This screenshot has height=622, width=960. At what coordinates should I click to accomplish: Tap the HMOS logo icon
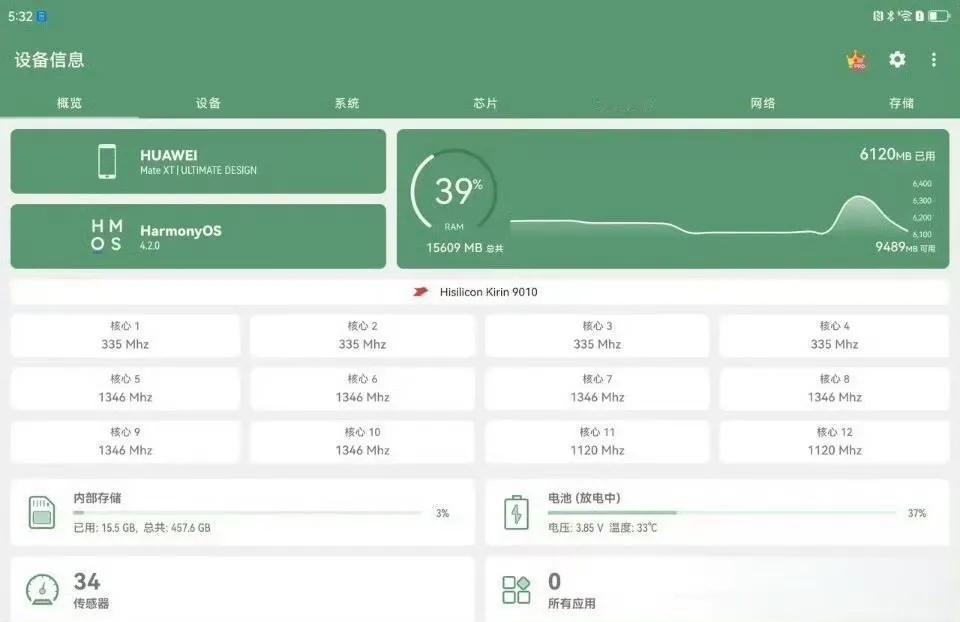click(x=107, y=235)
